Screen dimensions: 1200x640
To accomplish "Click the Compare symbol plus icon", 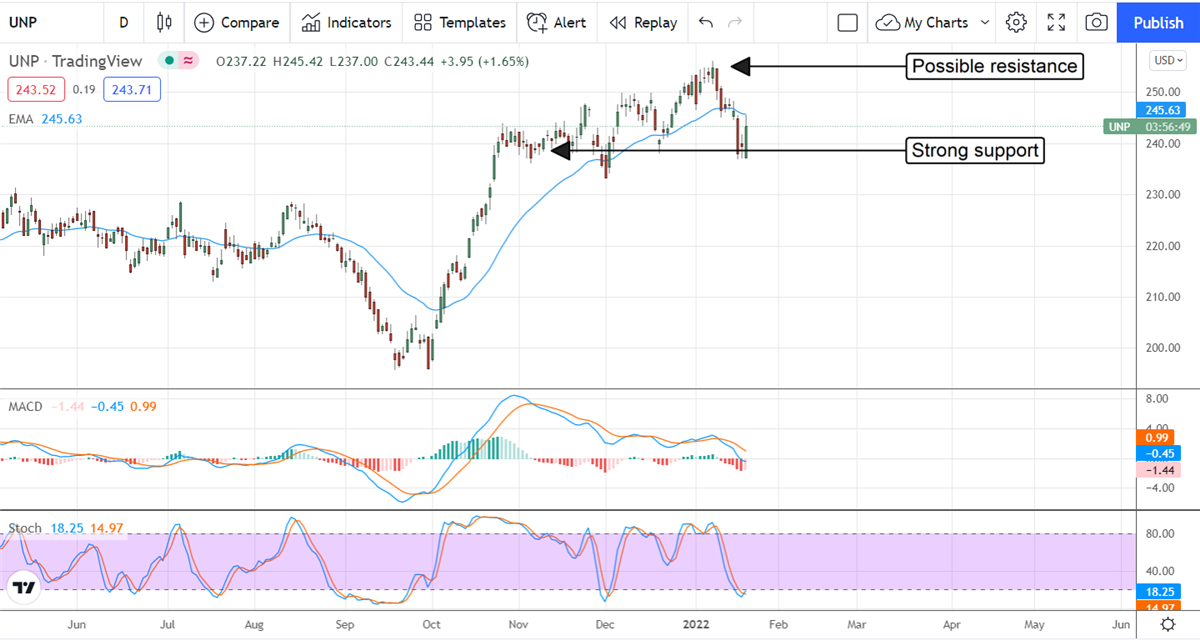I will pos(204,22).
